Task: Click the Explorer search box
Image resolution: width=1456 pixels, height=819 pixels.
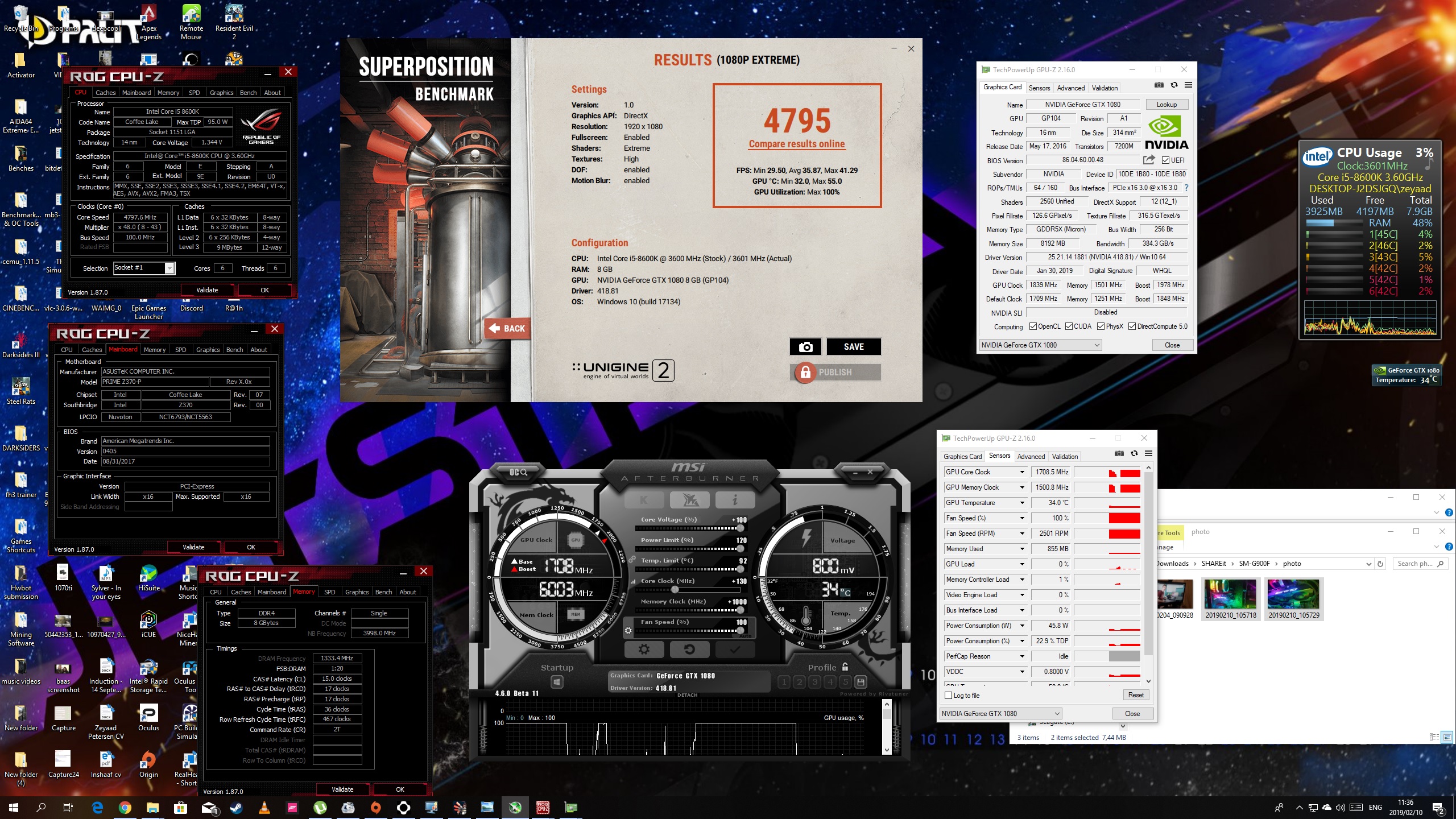Action: click(x=1420, y=564)
